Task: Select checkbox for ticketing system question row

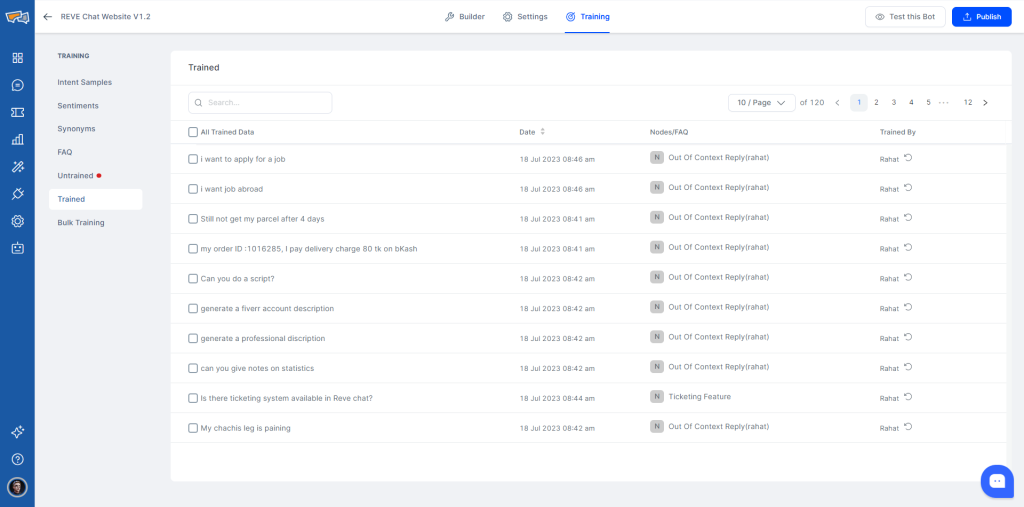Action: tap(193, 398)
